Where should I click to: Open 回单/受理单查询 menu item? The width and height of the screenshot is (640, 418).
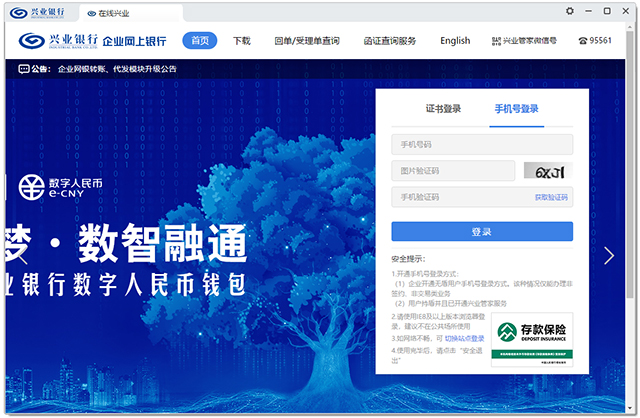(306, 41)
